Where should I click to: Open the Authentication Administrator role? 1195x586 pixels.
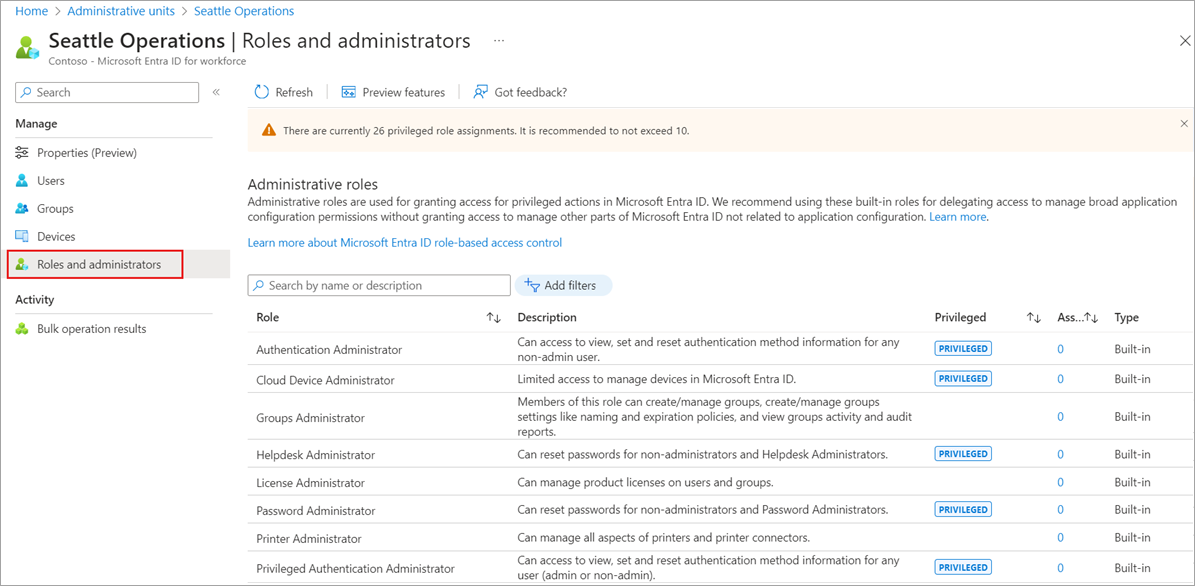click(329, 350)
